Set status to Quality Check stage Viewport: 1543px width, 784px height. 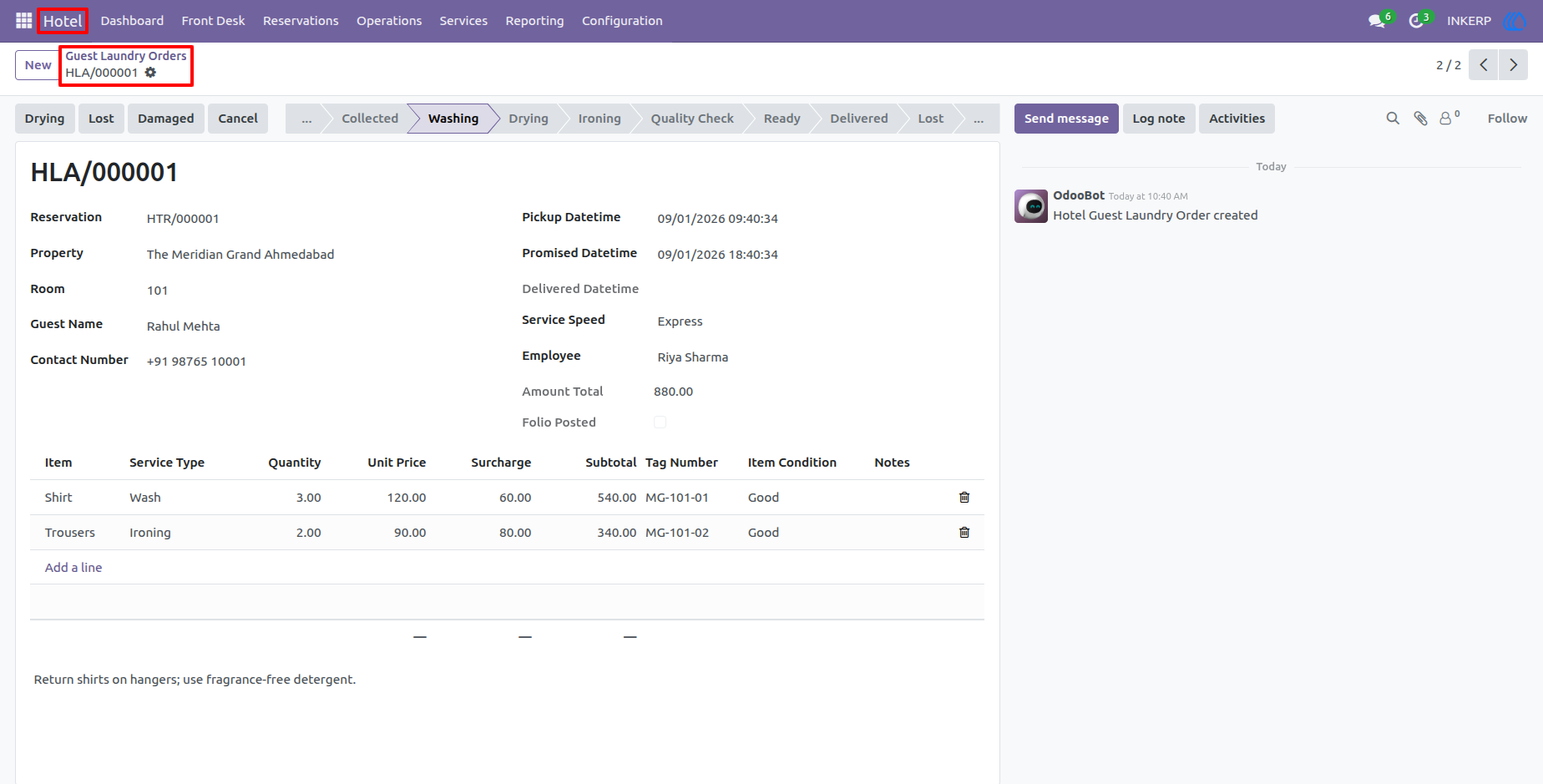point(692,119)
